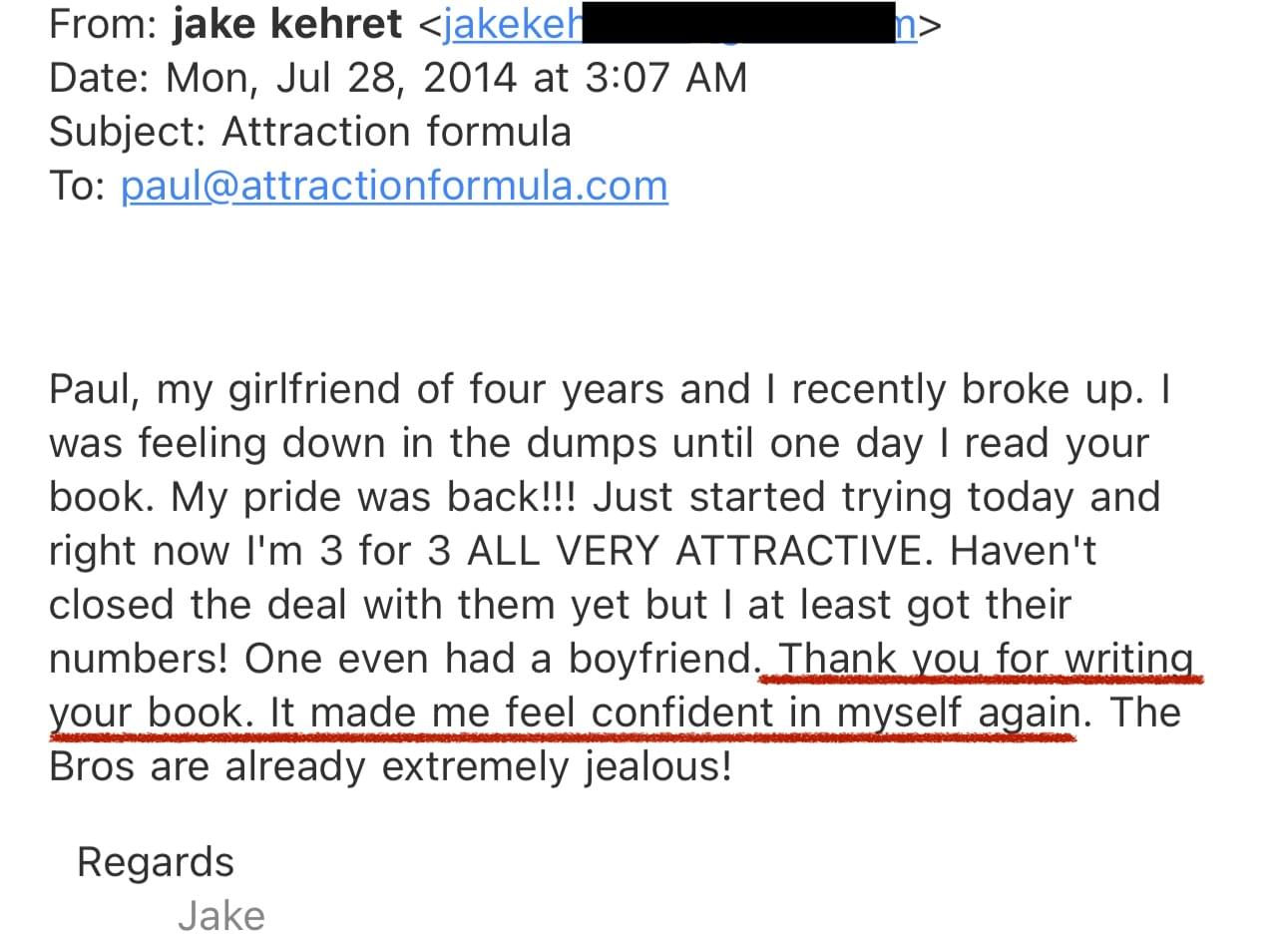Screen dimensions: 1281x952
Task: Click underlined text confident in myself again
Action: pyautogui.click(x=836, y=713)
